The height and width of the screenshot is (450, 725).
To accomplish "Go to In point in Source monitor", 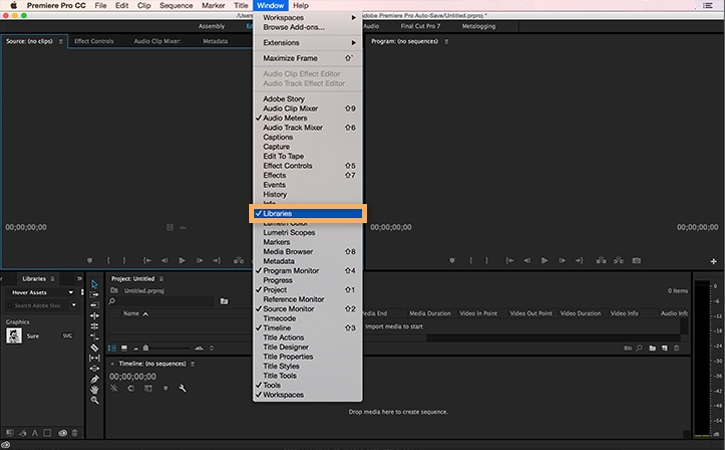I will (147, 261).
